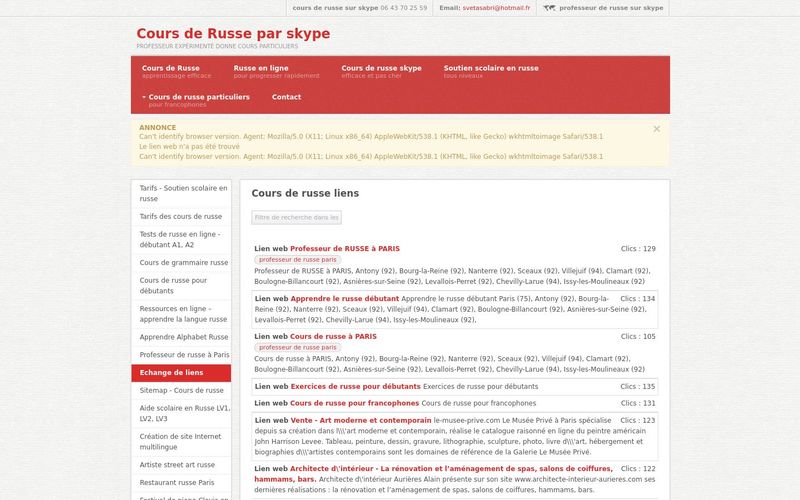
Task: Open Tests de russe en ligne sidebar item
Action: [x=181, y=239]
